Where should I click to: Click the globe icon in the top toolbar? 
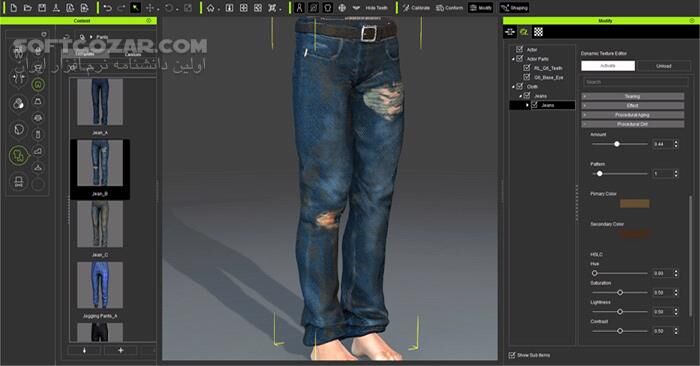[x=342, y=8]
